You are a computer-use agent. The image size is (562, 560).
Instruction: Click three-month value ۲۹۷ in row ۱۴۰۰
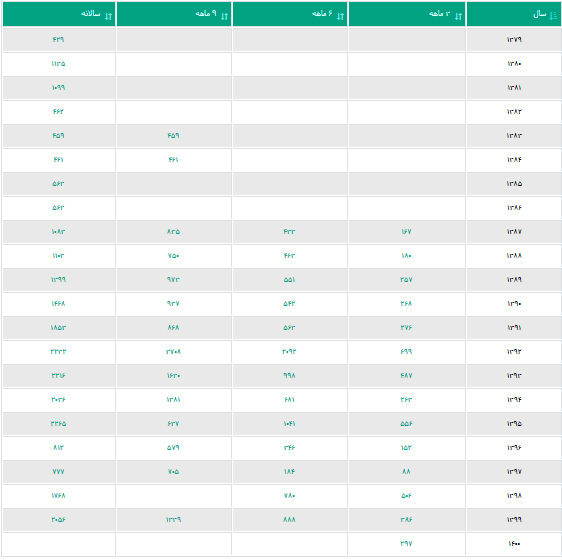406,544
